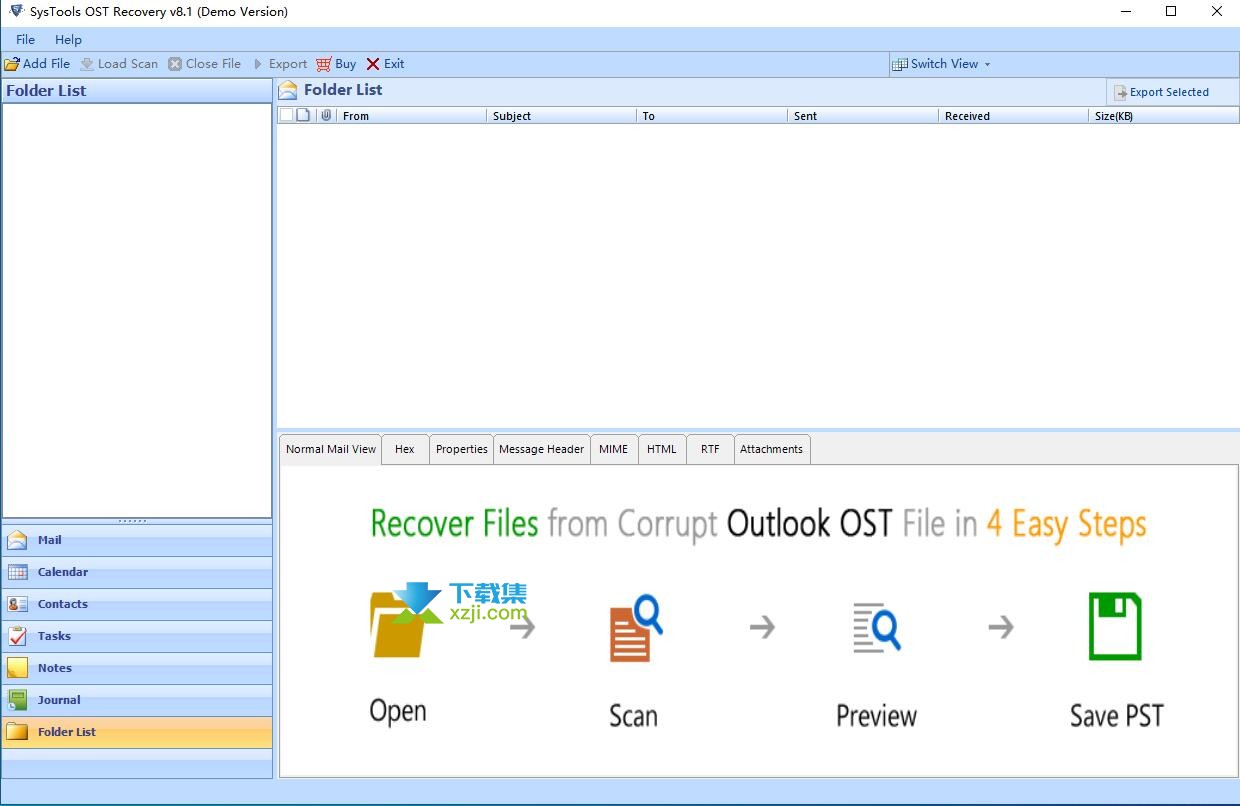
Task: Switch to the Hex tab
Action: point(404,449)
